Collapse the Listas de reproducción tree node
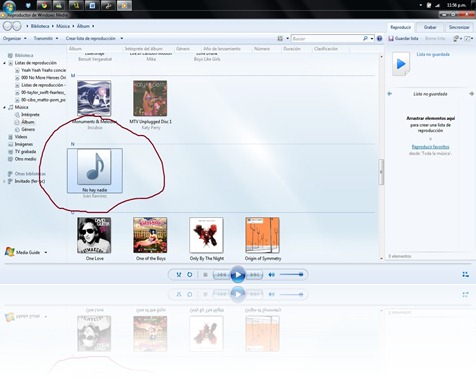The image size is (476, 378). click(x=4, y=63)
